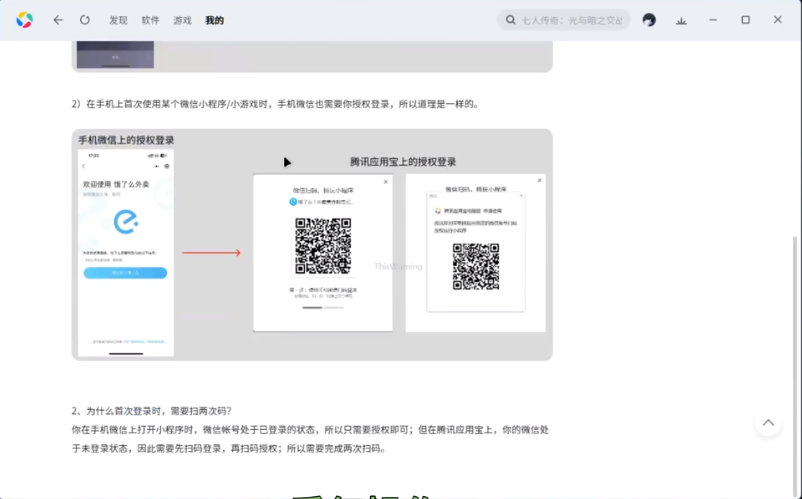
Task: Maximize the app window
Action: click(x=745, y=20)
